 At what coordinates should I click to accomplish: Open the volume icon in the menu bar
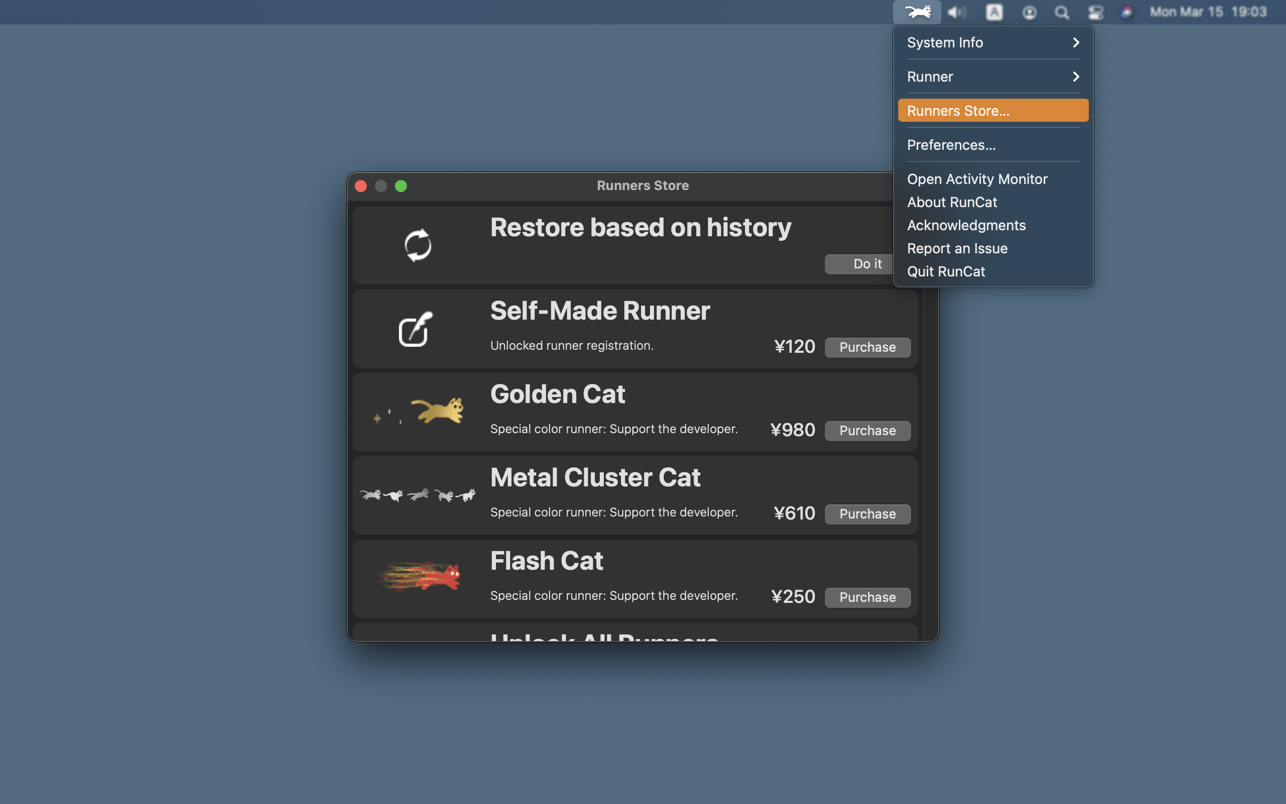957,12
